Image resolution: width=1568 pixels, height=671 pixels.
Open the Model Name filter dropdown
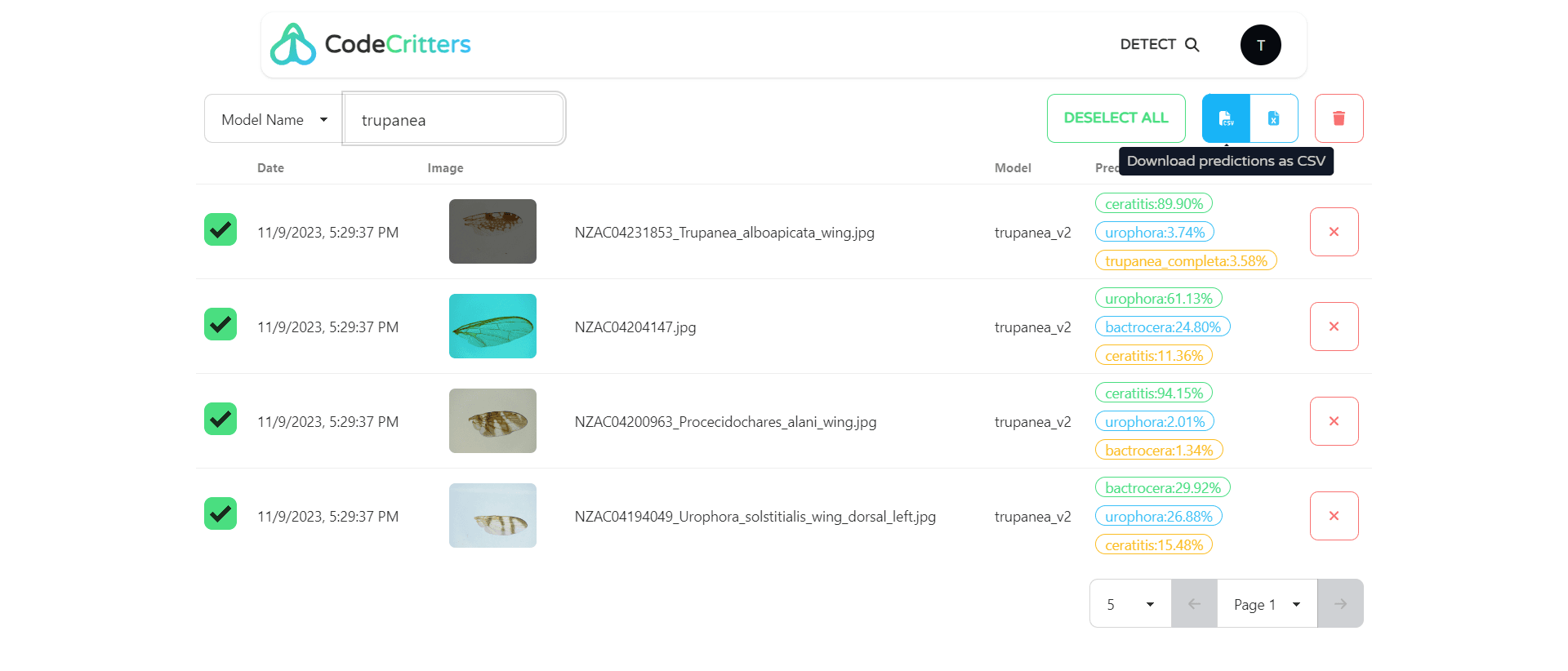pos(274,119)
